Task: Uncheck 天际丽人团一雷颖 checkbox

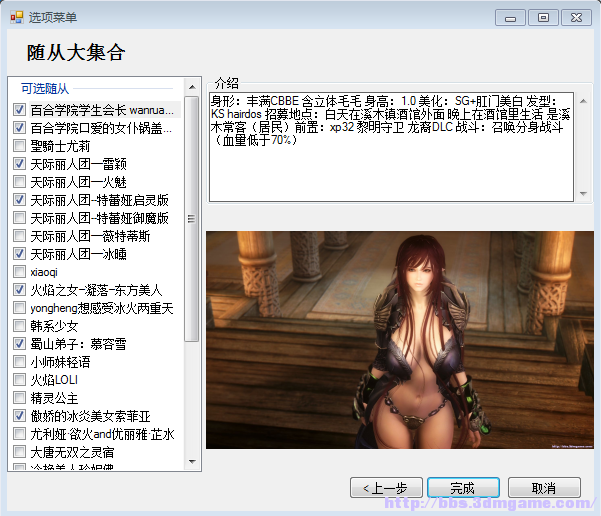Action: 19,164
